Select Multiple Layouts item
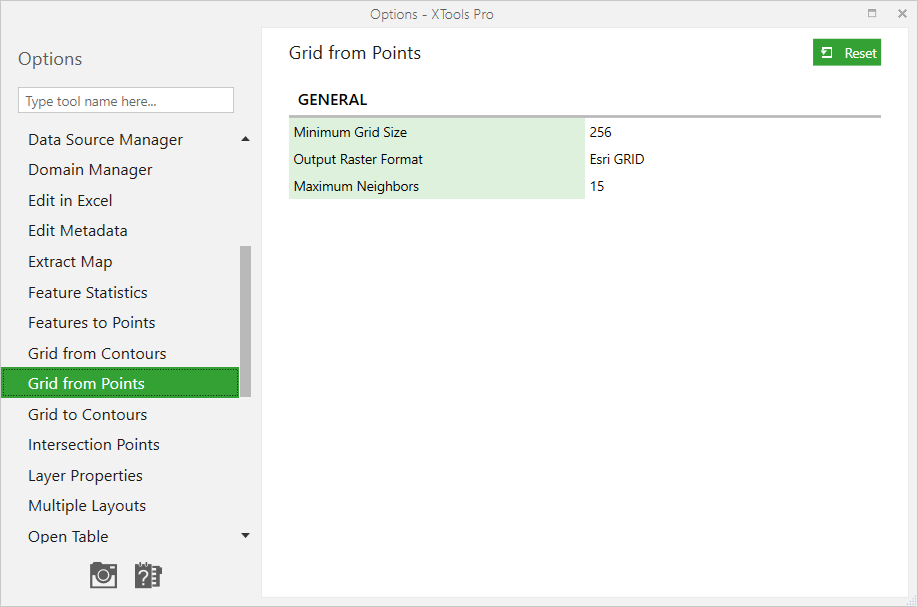918x607 pixels. click(87, 506)
